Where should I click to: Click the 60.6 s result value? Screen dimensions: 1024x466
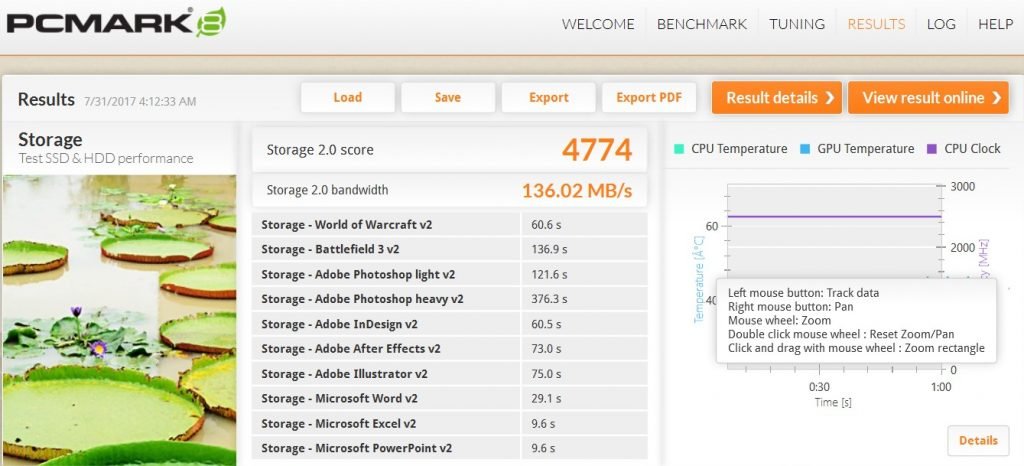point(547,225)
